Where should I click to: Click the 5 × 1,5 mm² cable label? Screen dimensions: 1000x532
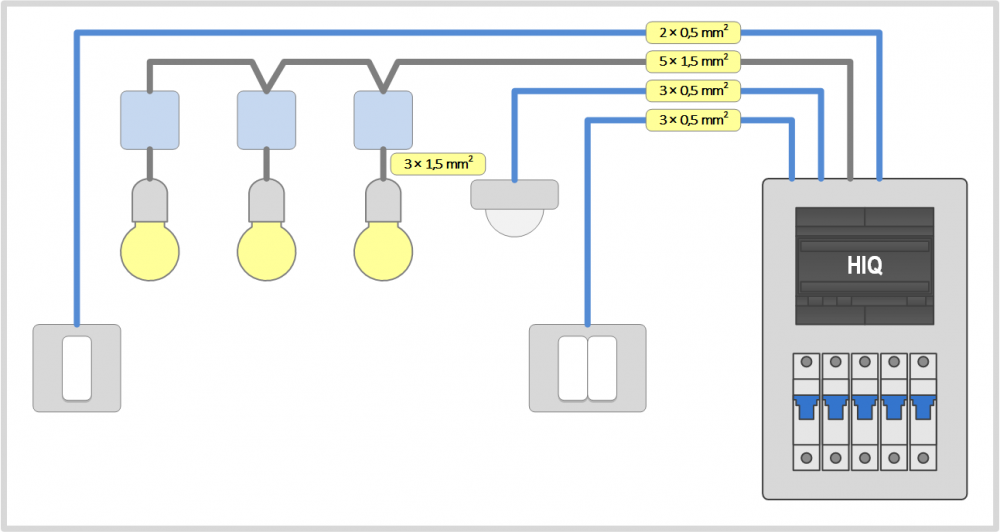point(693,61)
